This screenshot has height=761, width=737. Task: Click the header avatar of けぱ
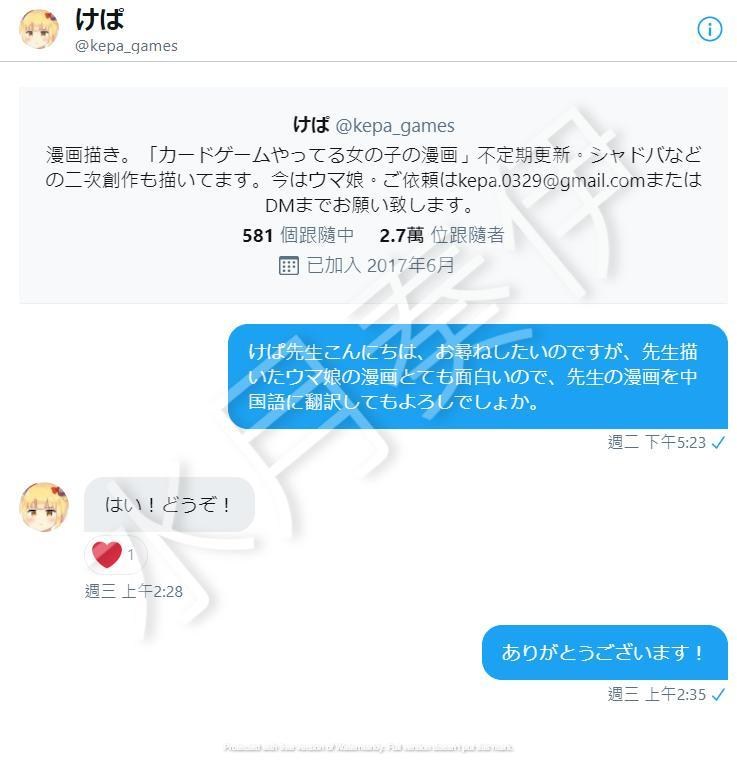point(39,29)
